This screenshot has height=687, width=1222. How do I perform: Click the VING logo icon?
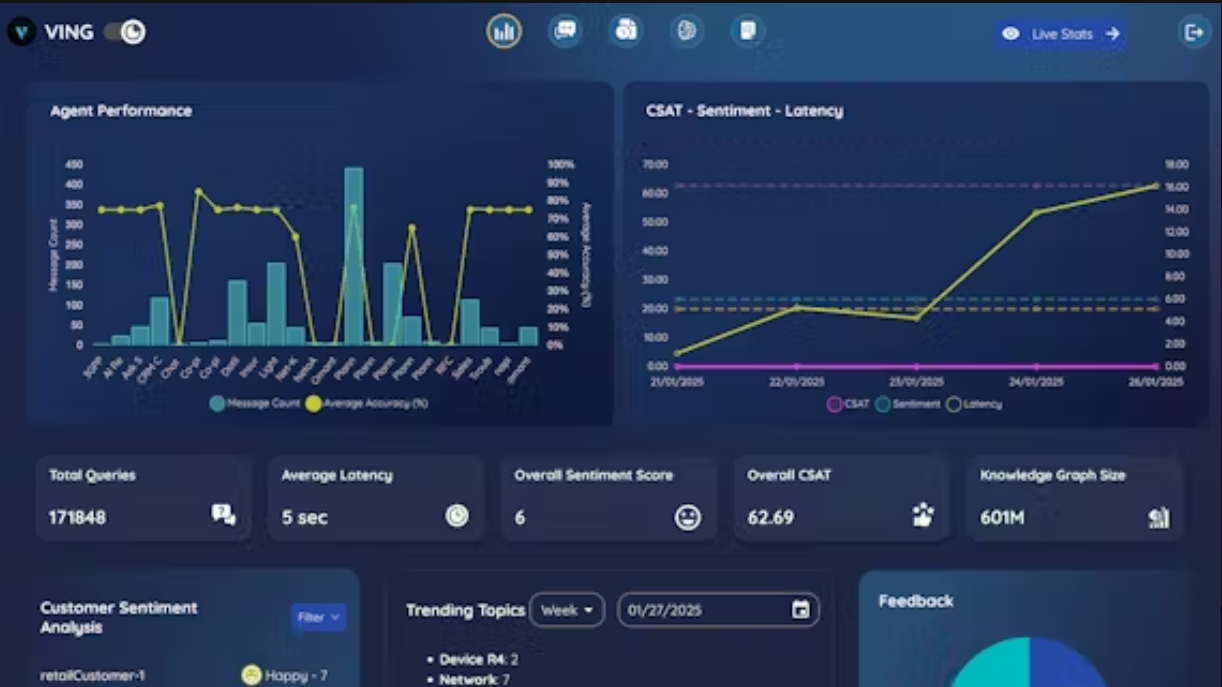click(21, 32)
